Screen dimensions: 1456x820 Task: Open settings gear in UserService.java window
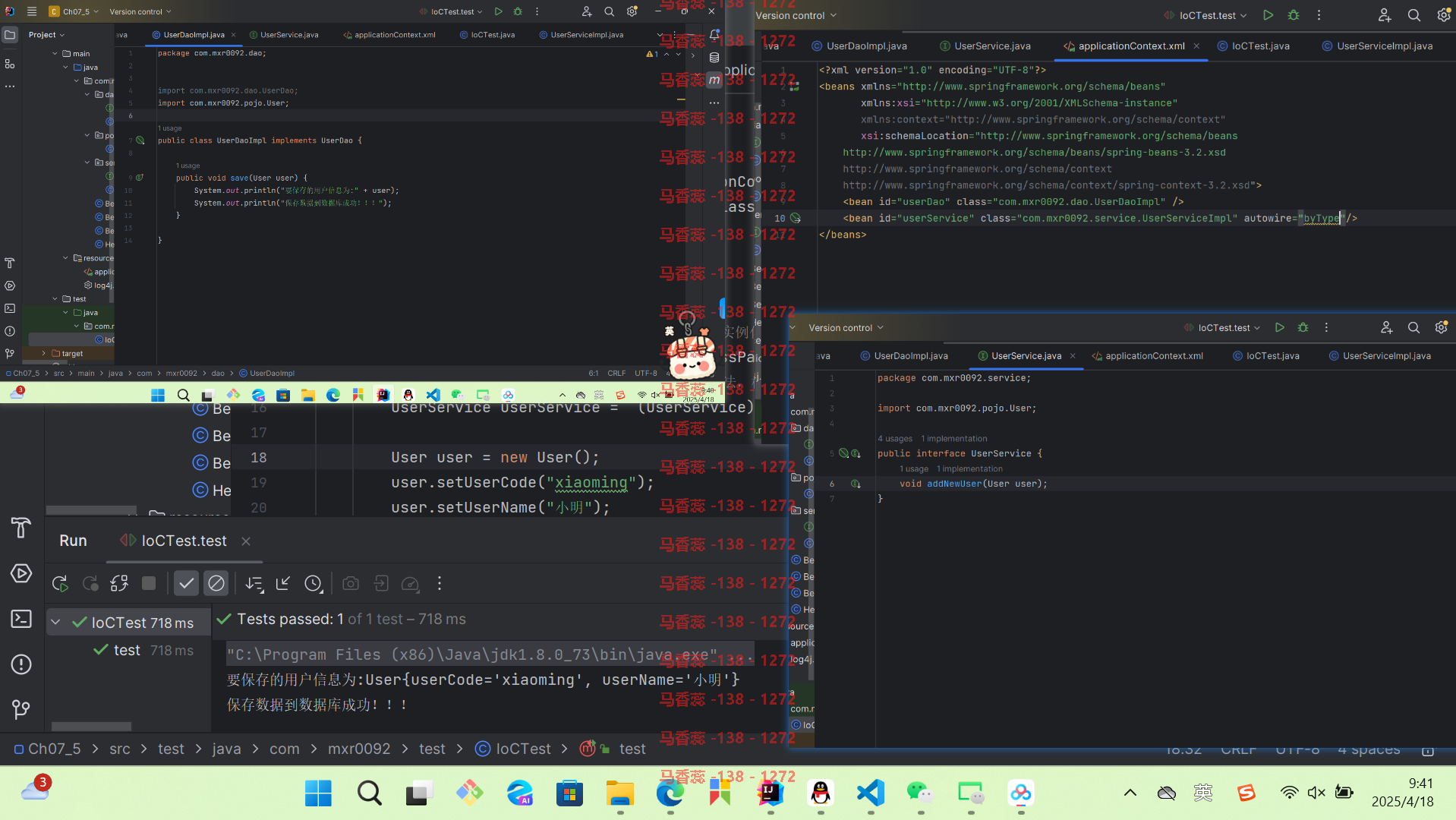(x=1441, y=327)
